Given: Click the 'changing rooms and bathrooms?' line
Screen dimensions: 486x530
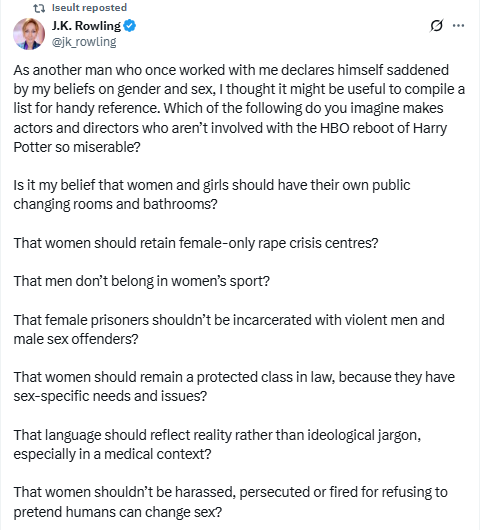Looking at the screenshot, I should point(116,204).
